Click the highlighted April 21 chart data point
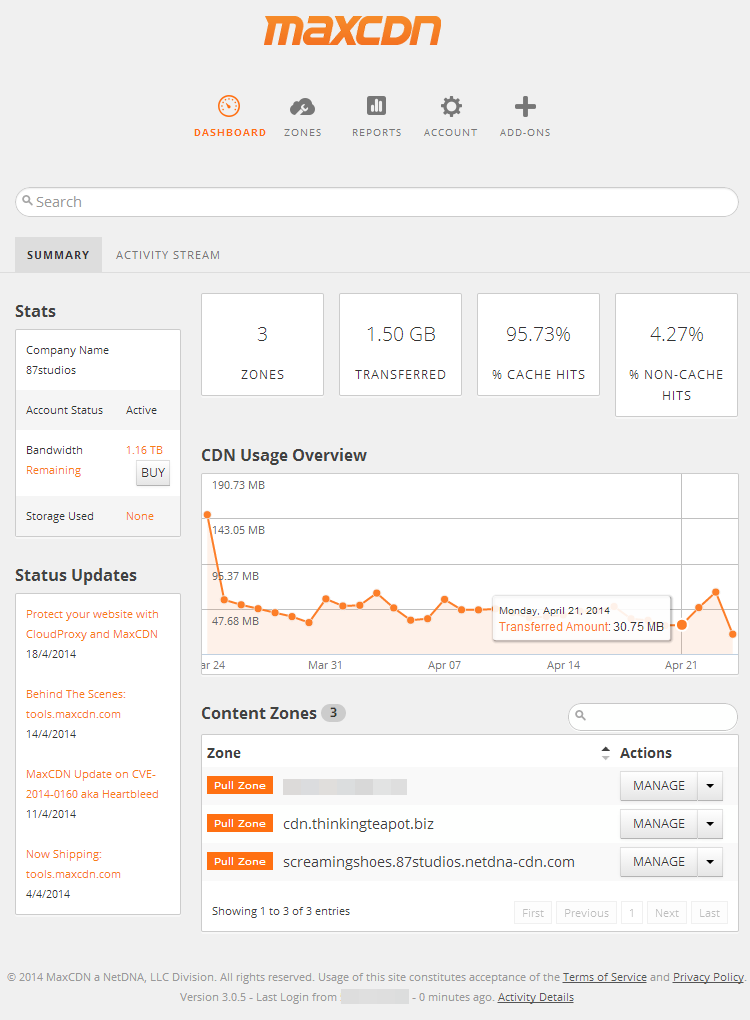The height and width of the screenshot is (1020, 750). [x=682, y=624]
